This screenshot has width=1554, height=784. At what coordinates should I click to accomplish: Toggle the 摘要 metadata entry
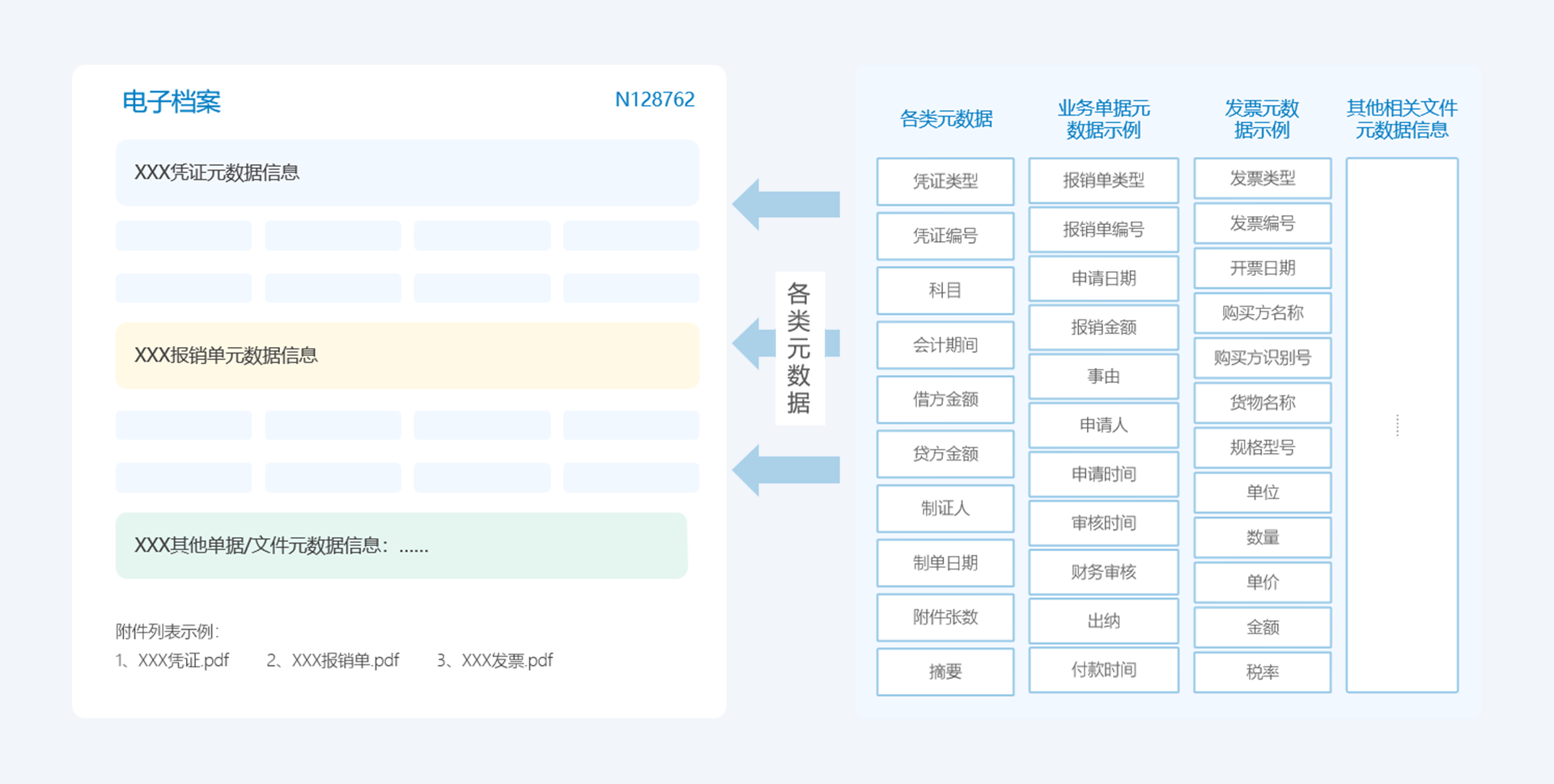pos(945,672)
